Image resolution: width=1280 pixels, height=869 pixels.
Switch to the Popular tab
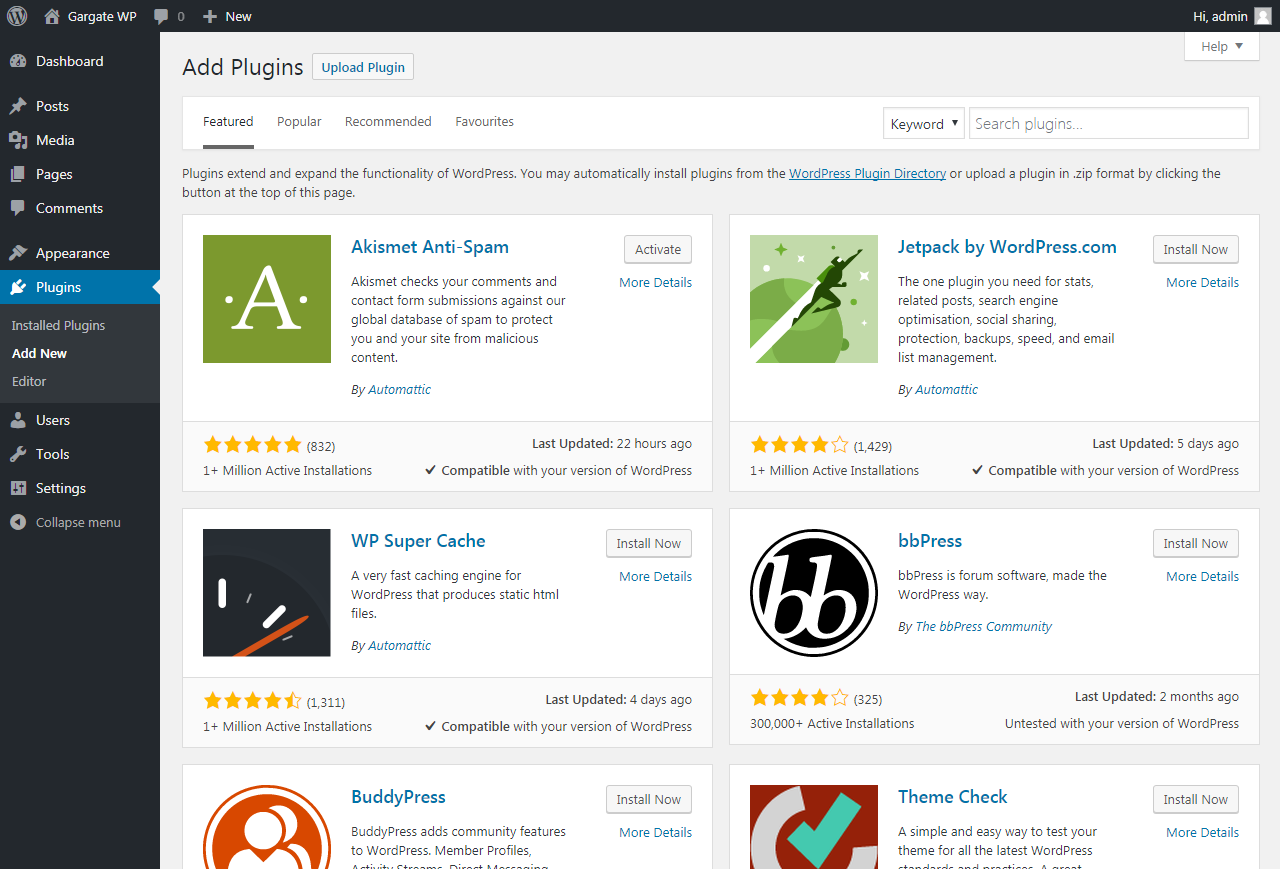click(299, 122)
